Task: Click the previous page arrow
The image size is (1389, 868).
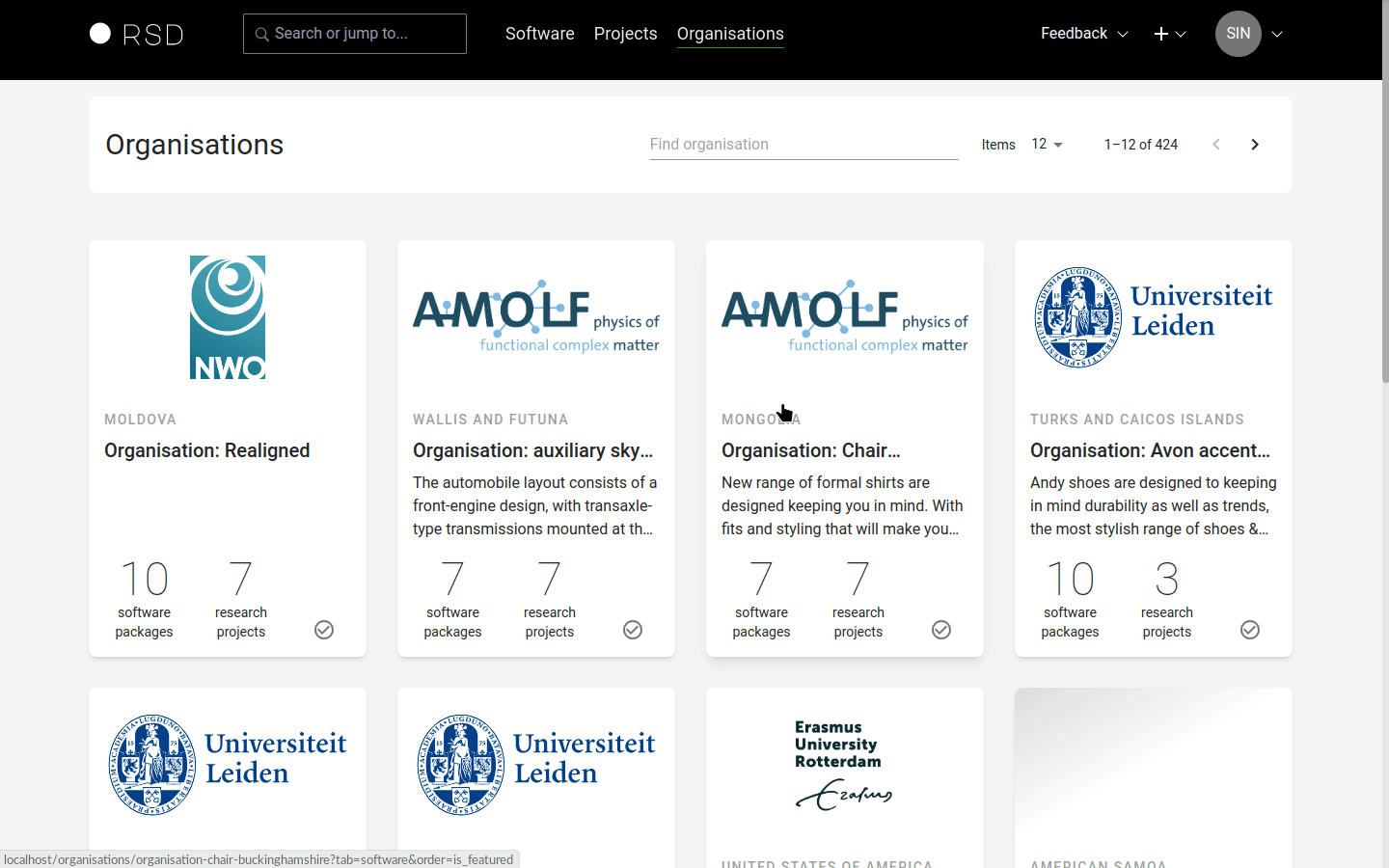Action: (1216, 145)
